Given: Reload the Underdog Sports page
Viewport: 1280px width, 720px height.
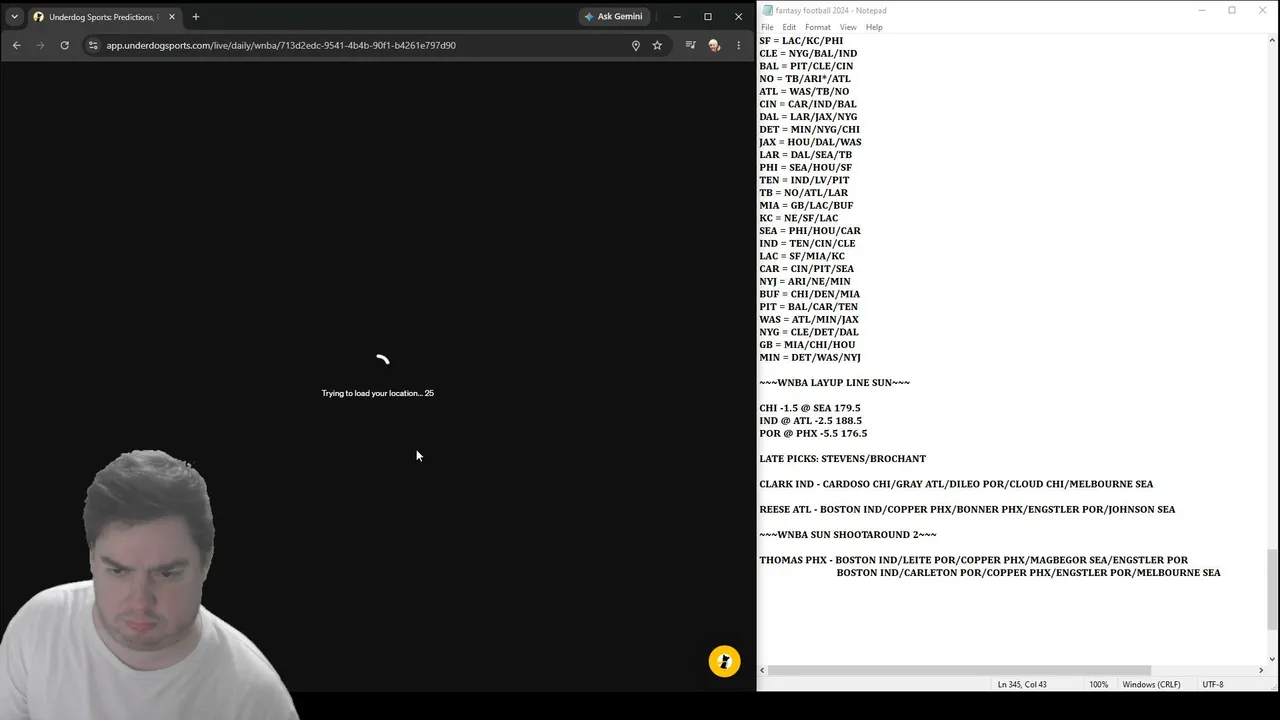Looking at the screenshot, I should [64, 45].
